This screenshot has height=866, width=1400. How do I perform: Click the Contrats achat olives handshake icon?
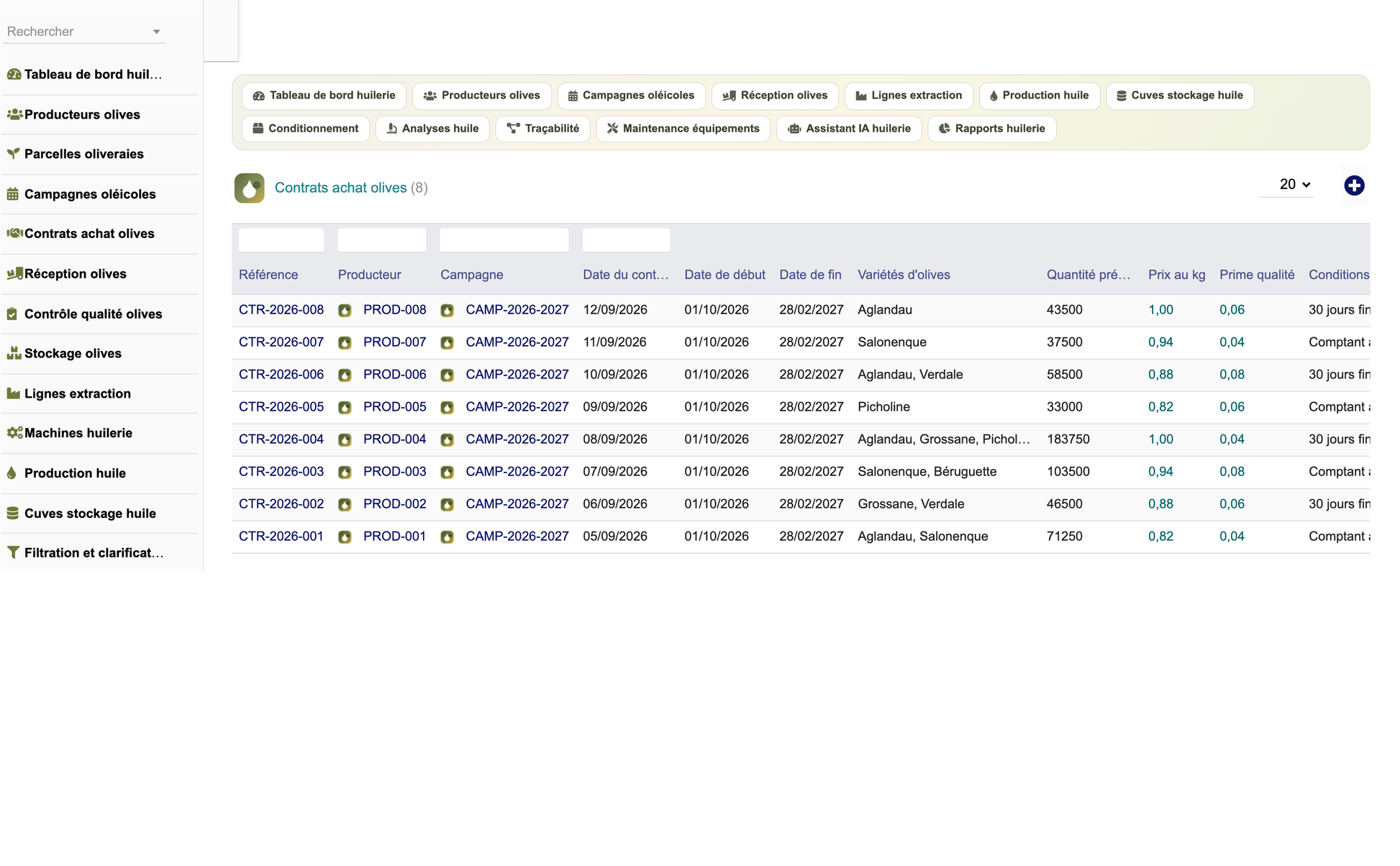14,233
